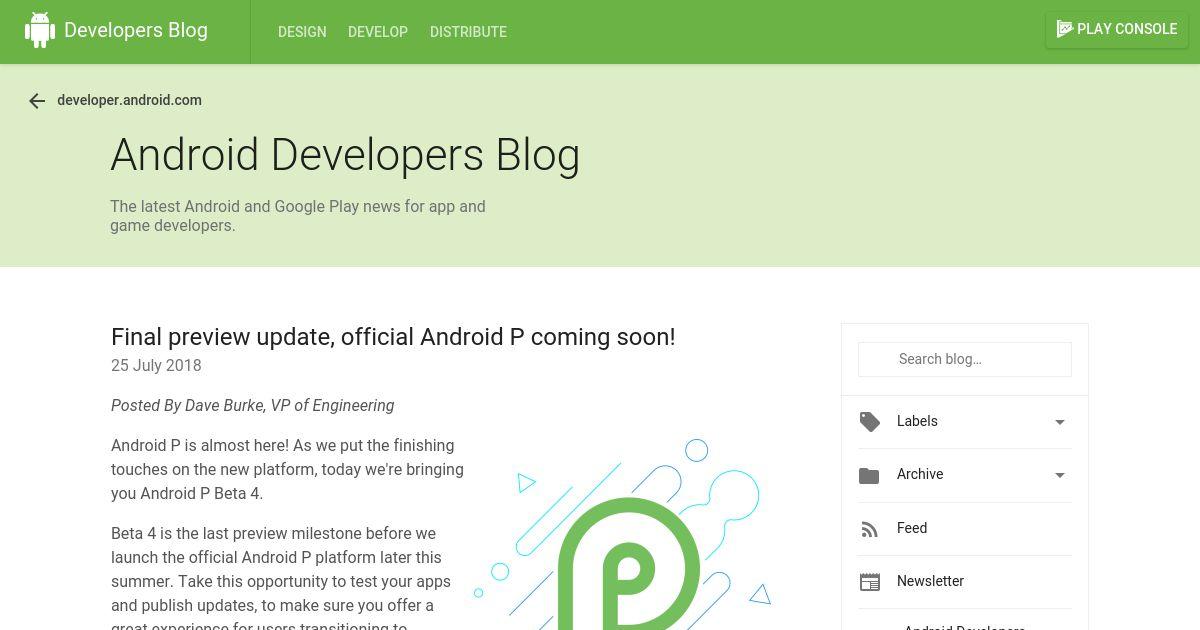
Task: Go back via the left arrow icon
Action: [37, 101]
